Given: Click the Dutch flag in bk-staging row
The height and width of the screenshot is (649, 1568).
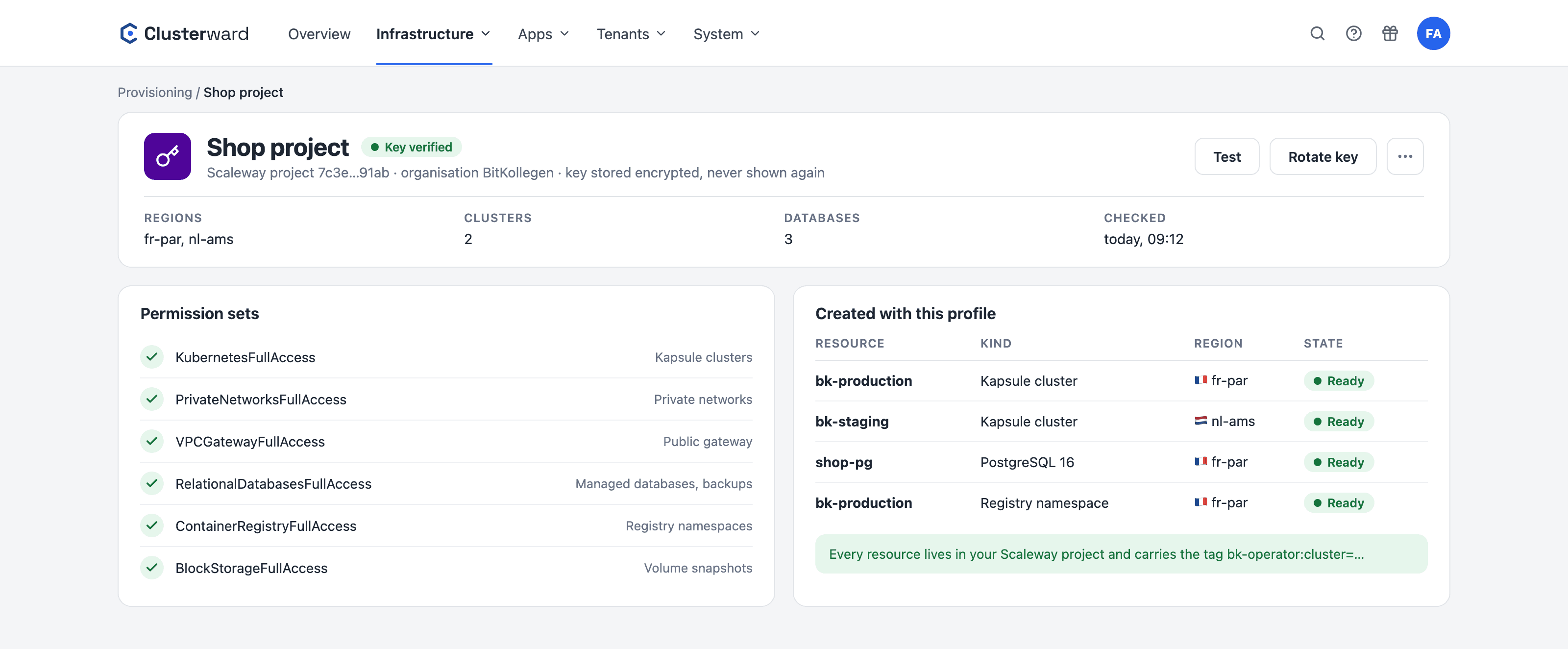Looking at the screenshot, I should click(1200, 421).
